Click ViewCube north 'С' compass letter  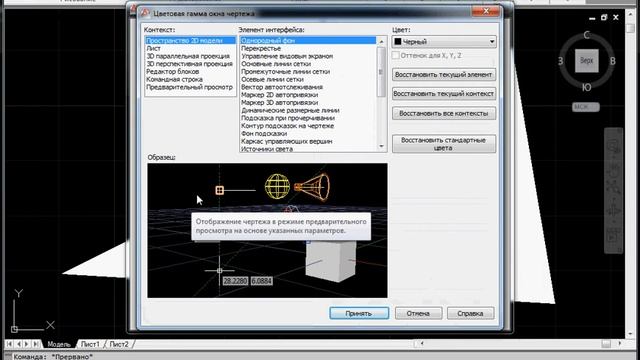coord(587,35)
